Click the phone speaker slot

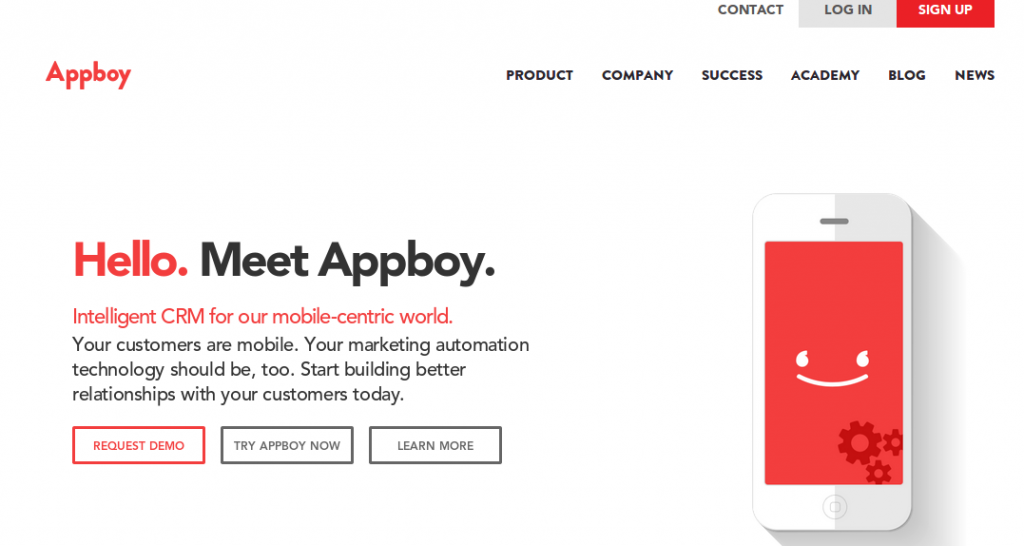click(x=834, y=221)
